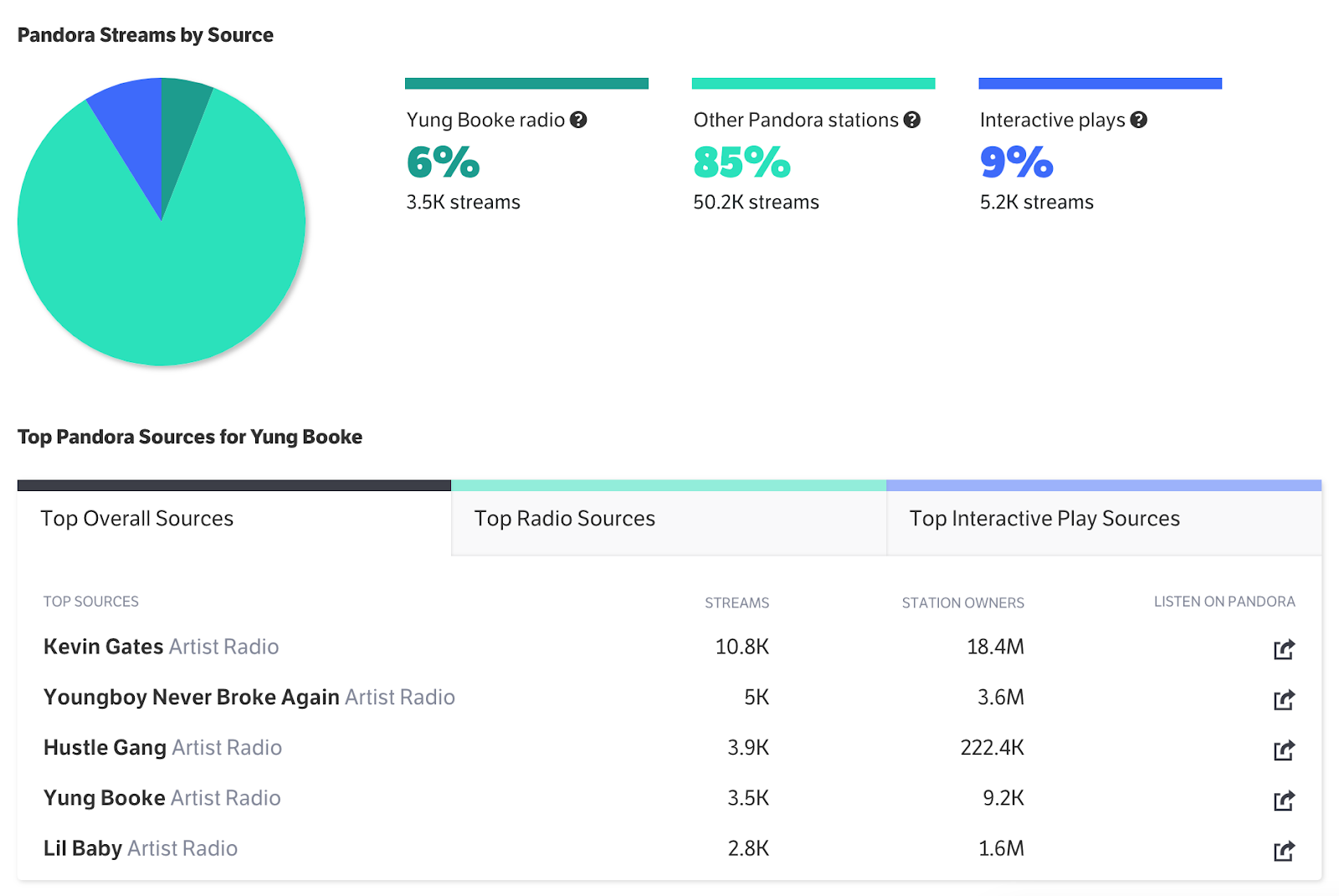The image size is (1339, 896).
Task: Switch to the Top Radio Sources tab
Action: 669,518
